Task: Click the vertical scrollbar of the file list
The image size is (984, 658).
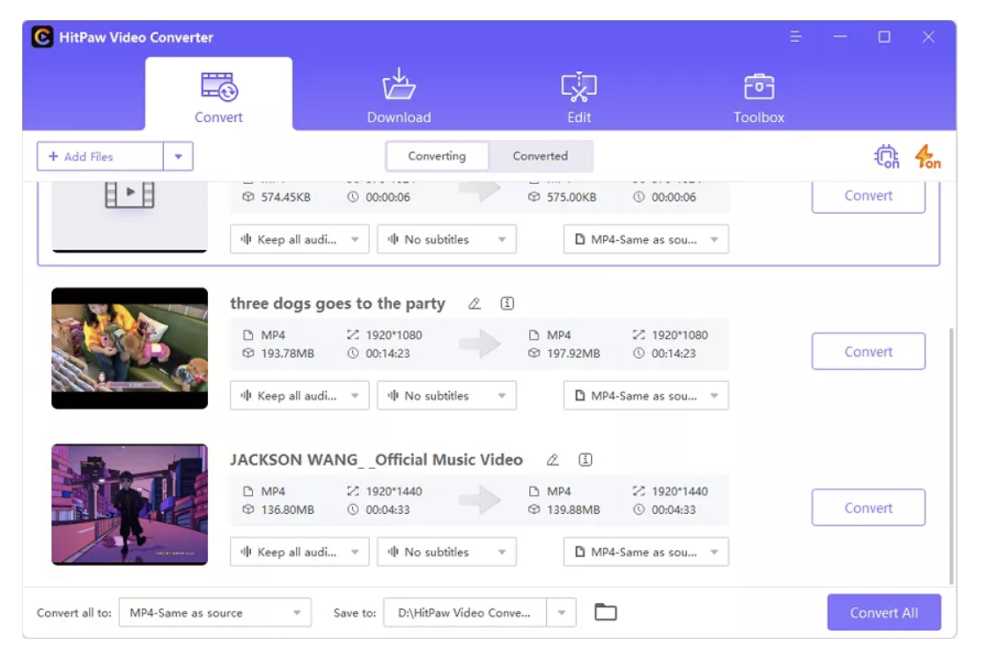Action: (x=950, y=450)
